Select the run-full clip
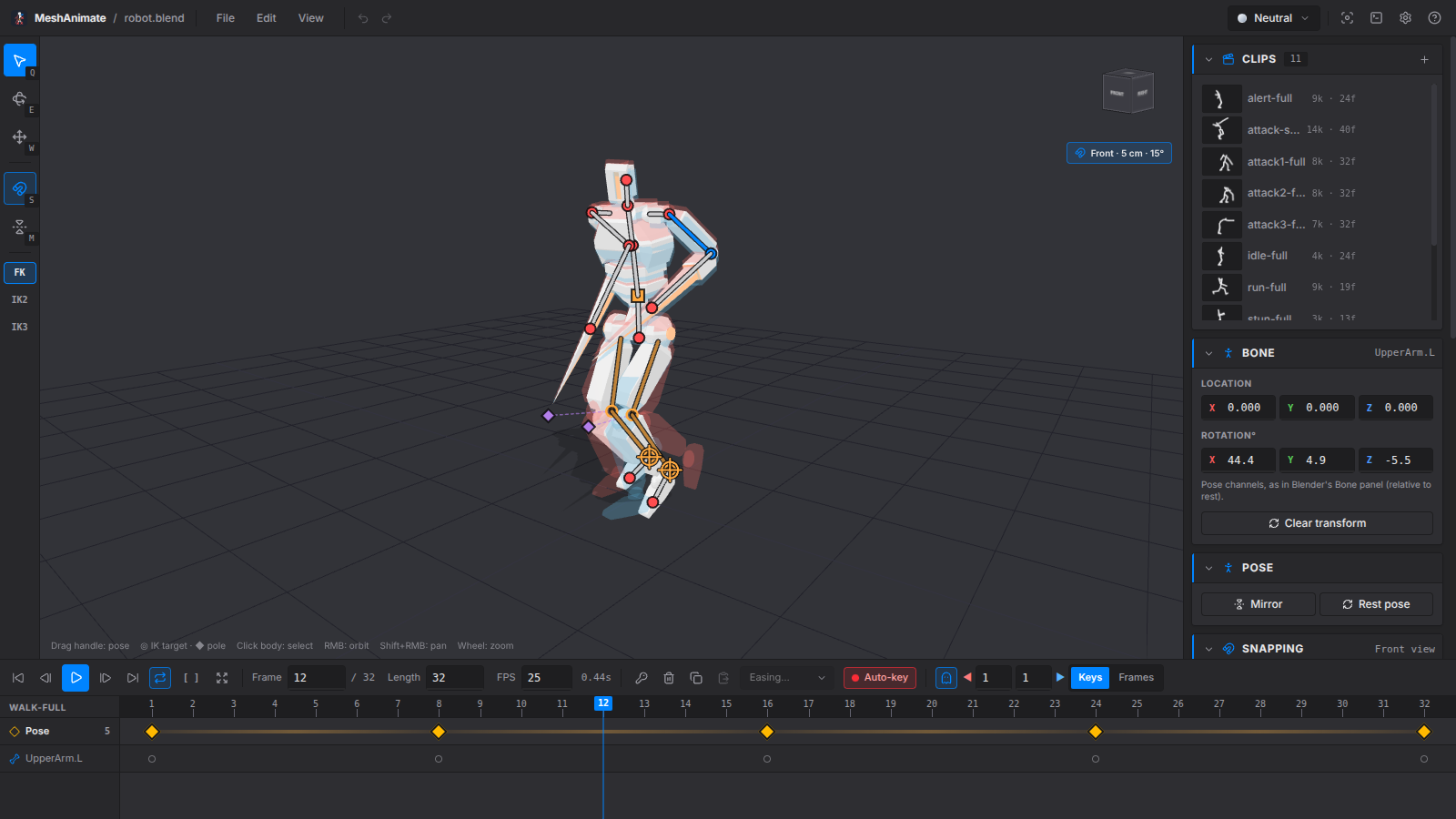Screen dimensions: 1456x819 (1316, 287)
